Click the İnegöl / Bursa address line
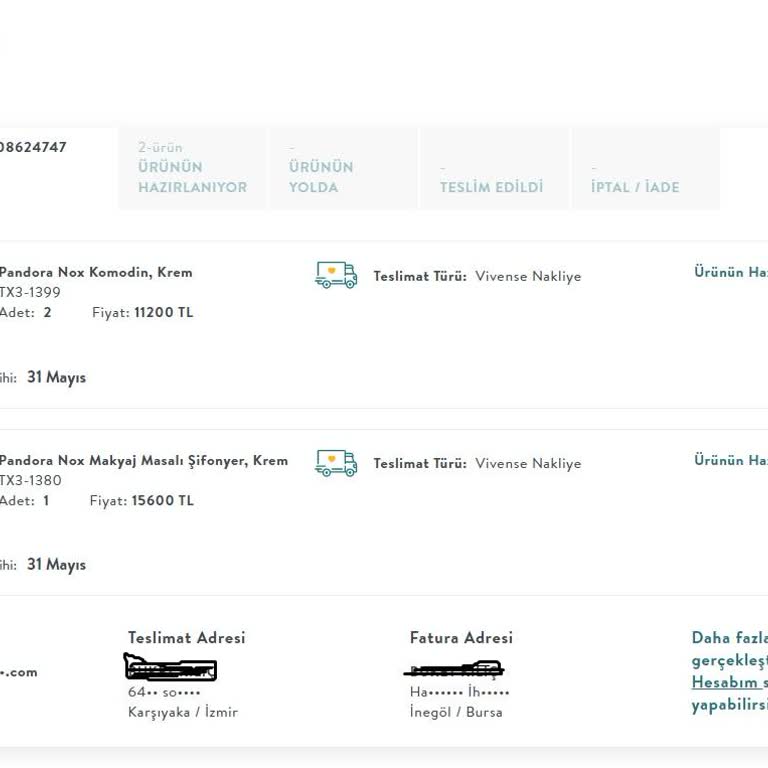Screen dimensions: 768x768 (x=456, y=712)
